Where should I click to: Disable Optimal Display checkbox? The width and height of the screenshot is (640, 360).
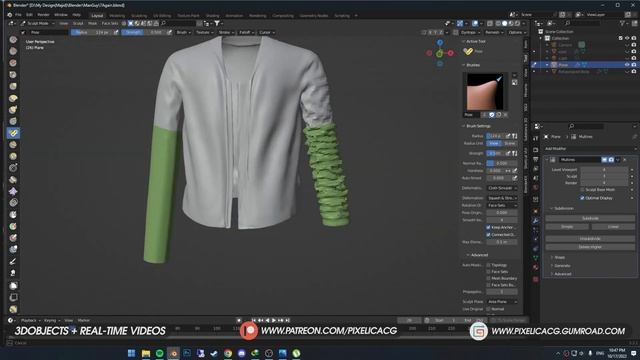tap(582, 198)
